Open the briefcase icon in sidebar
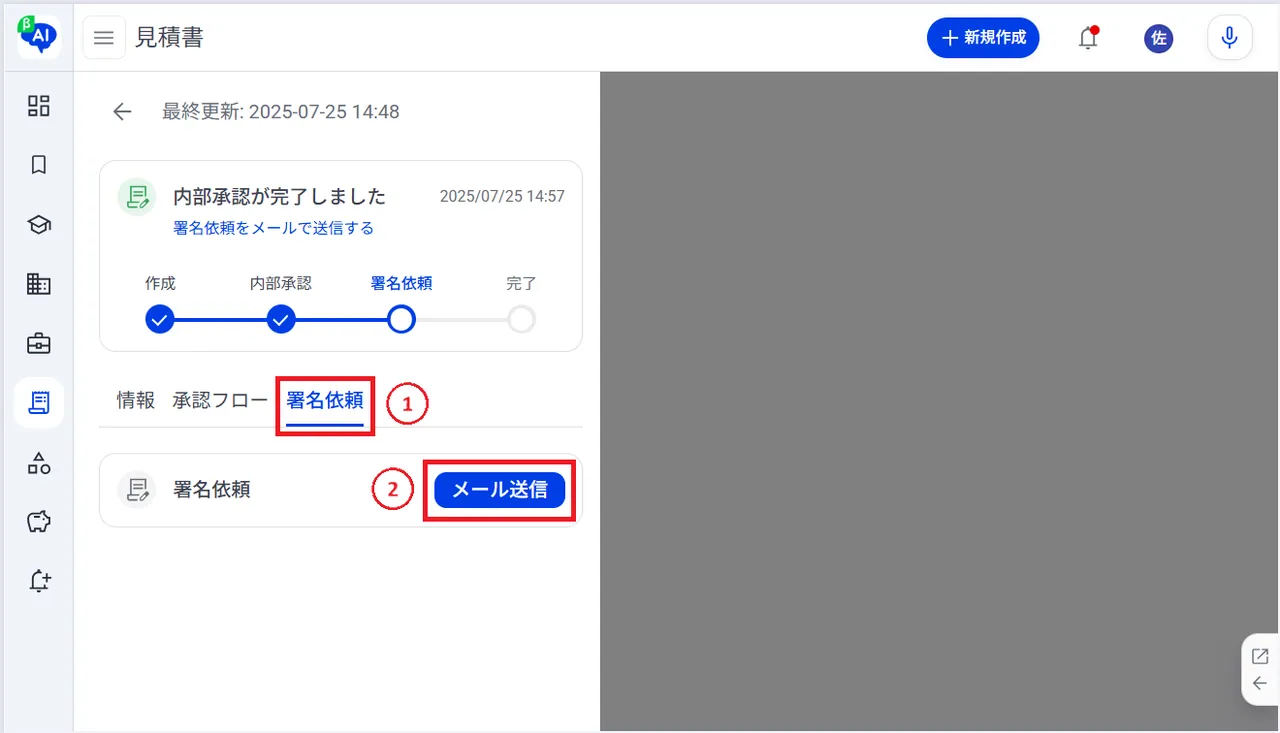This screenshot has width=1280, height=733. pyautogui.click(x=39, y=344)
